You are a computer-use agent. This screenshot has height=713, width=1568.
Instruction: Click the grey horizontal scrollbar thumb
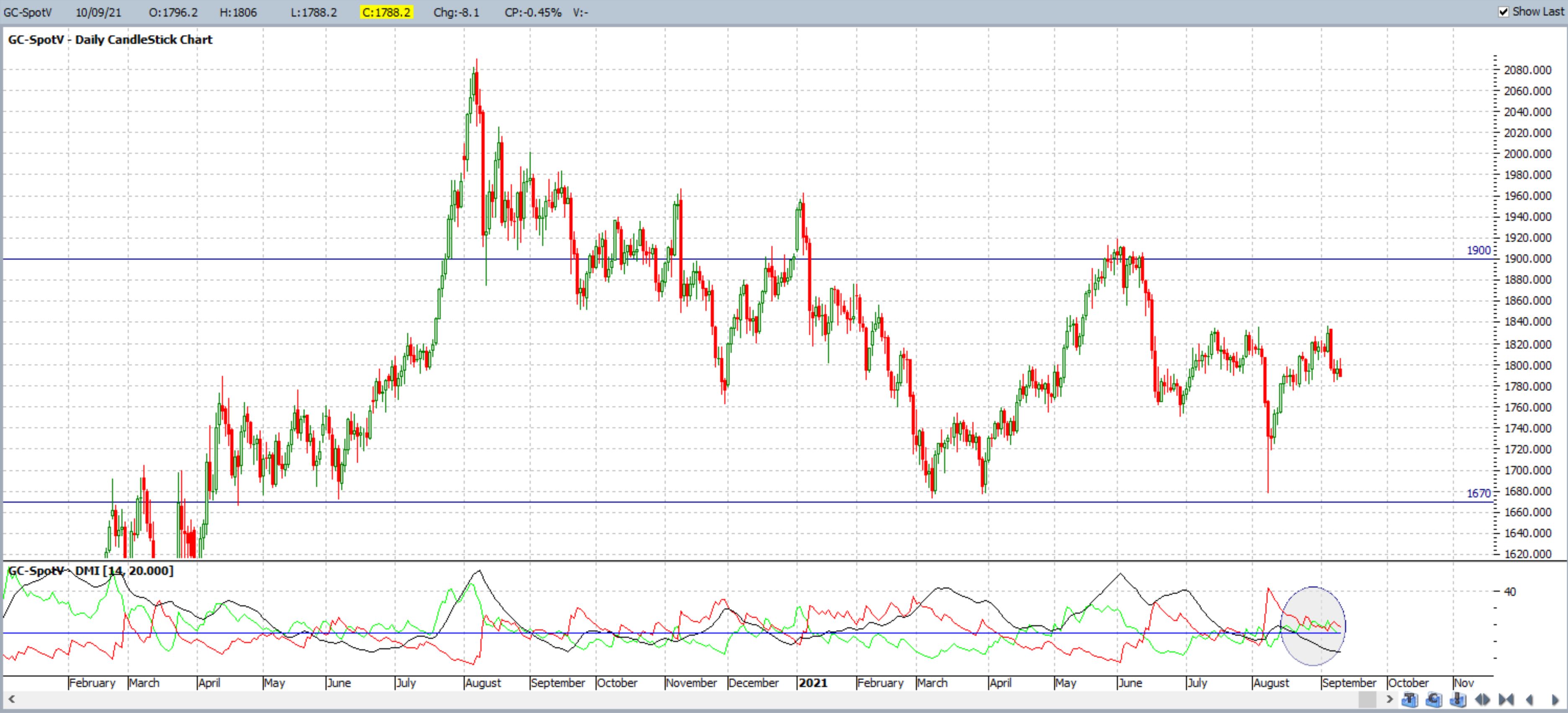coord(1367,700)
